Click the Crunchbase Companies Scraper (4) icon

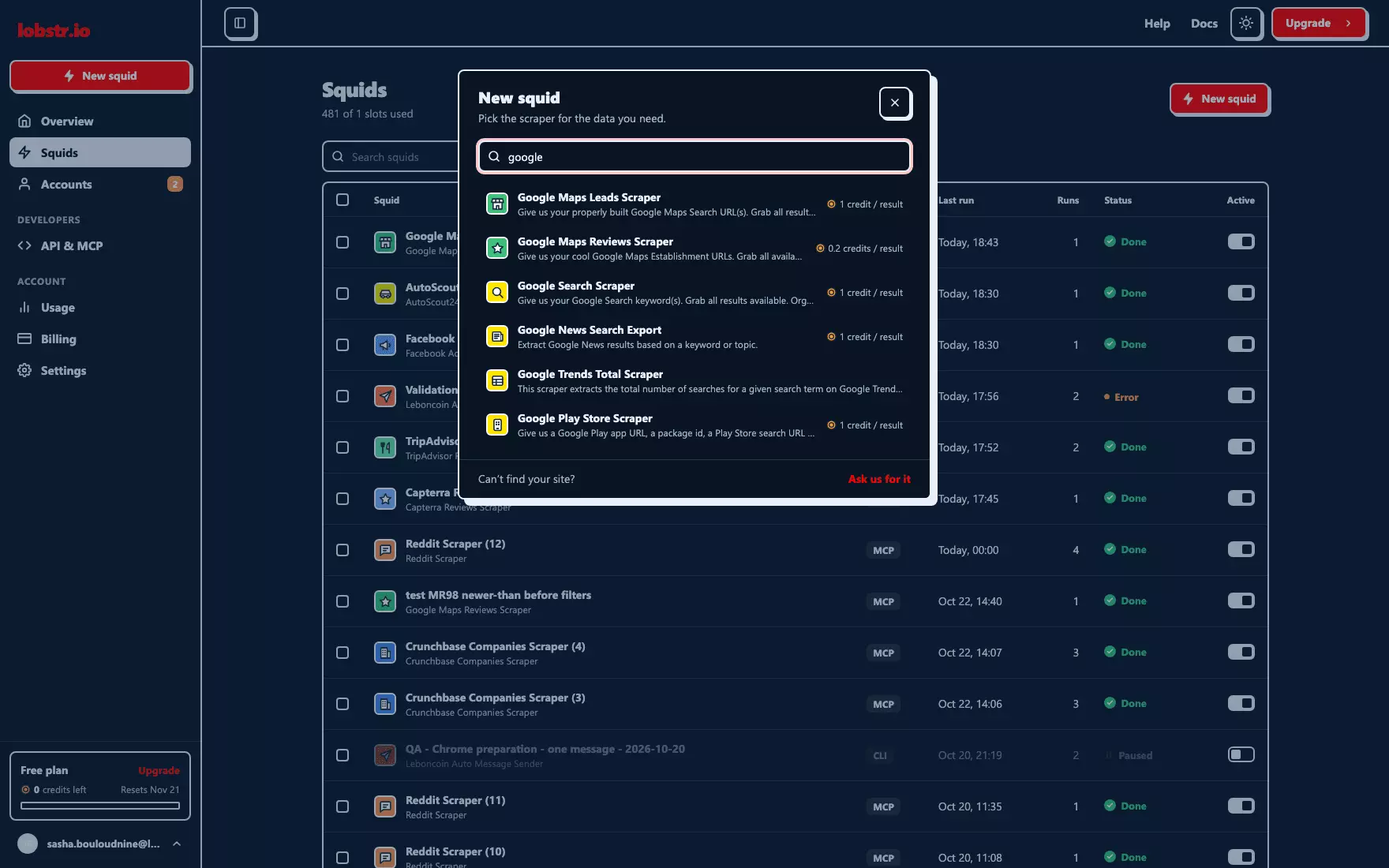pos(385,653)
